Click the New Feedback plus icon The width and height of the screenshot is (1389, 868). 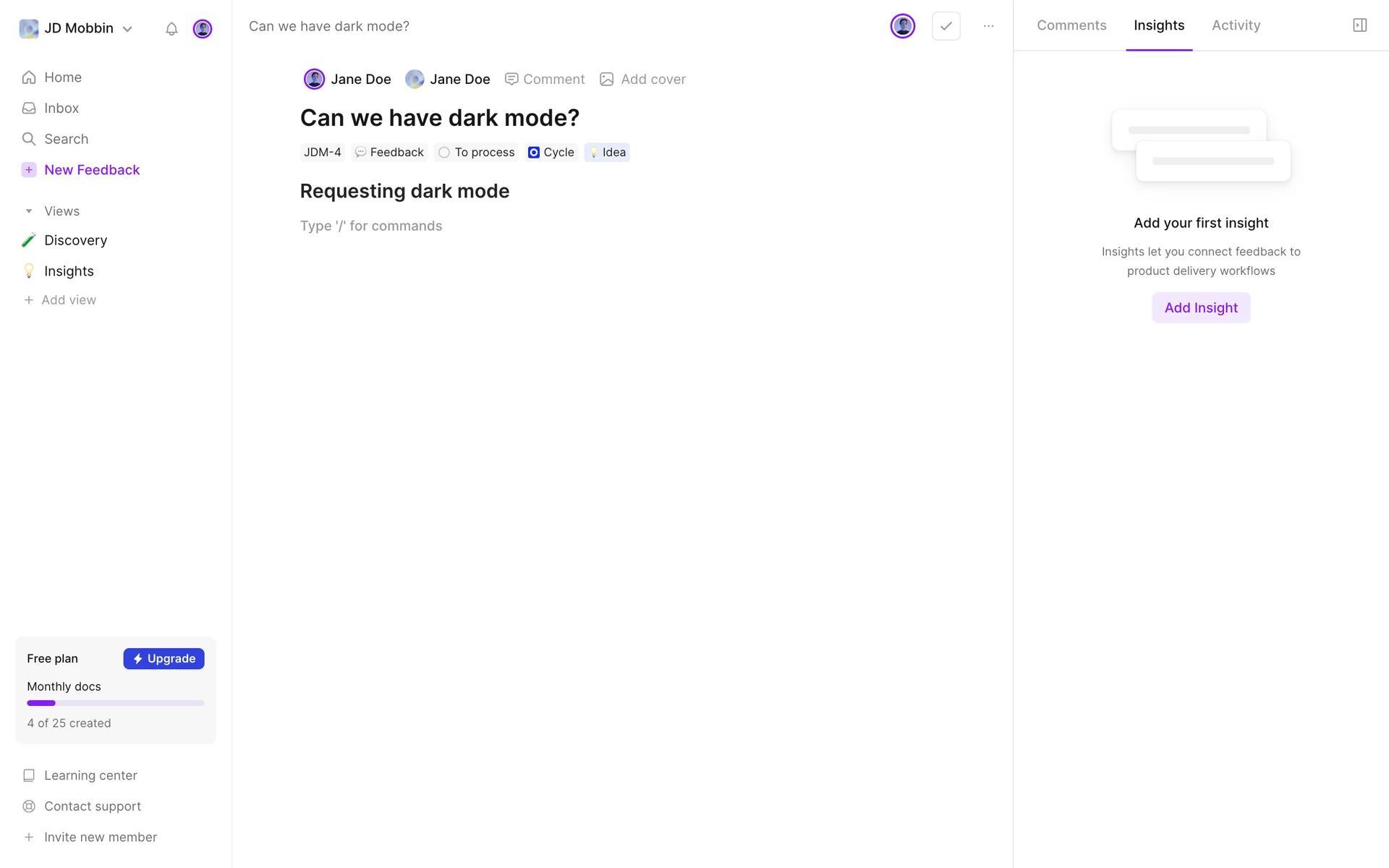29,170
